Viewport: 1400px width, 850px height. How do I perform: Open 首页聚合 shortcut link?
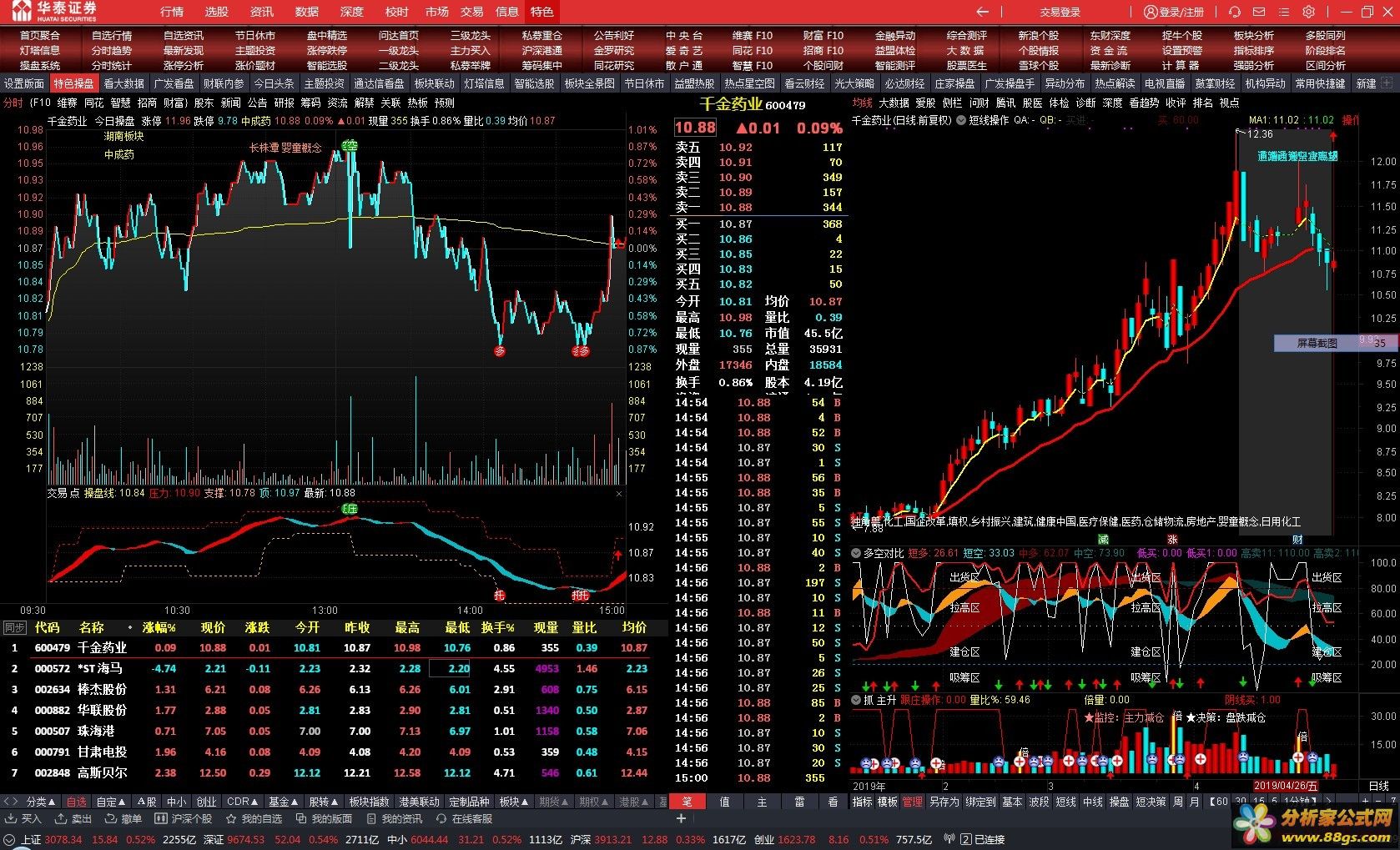tap(40, 36)
